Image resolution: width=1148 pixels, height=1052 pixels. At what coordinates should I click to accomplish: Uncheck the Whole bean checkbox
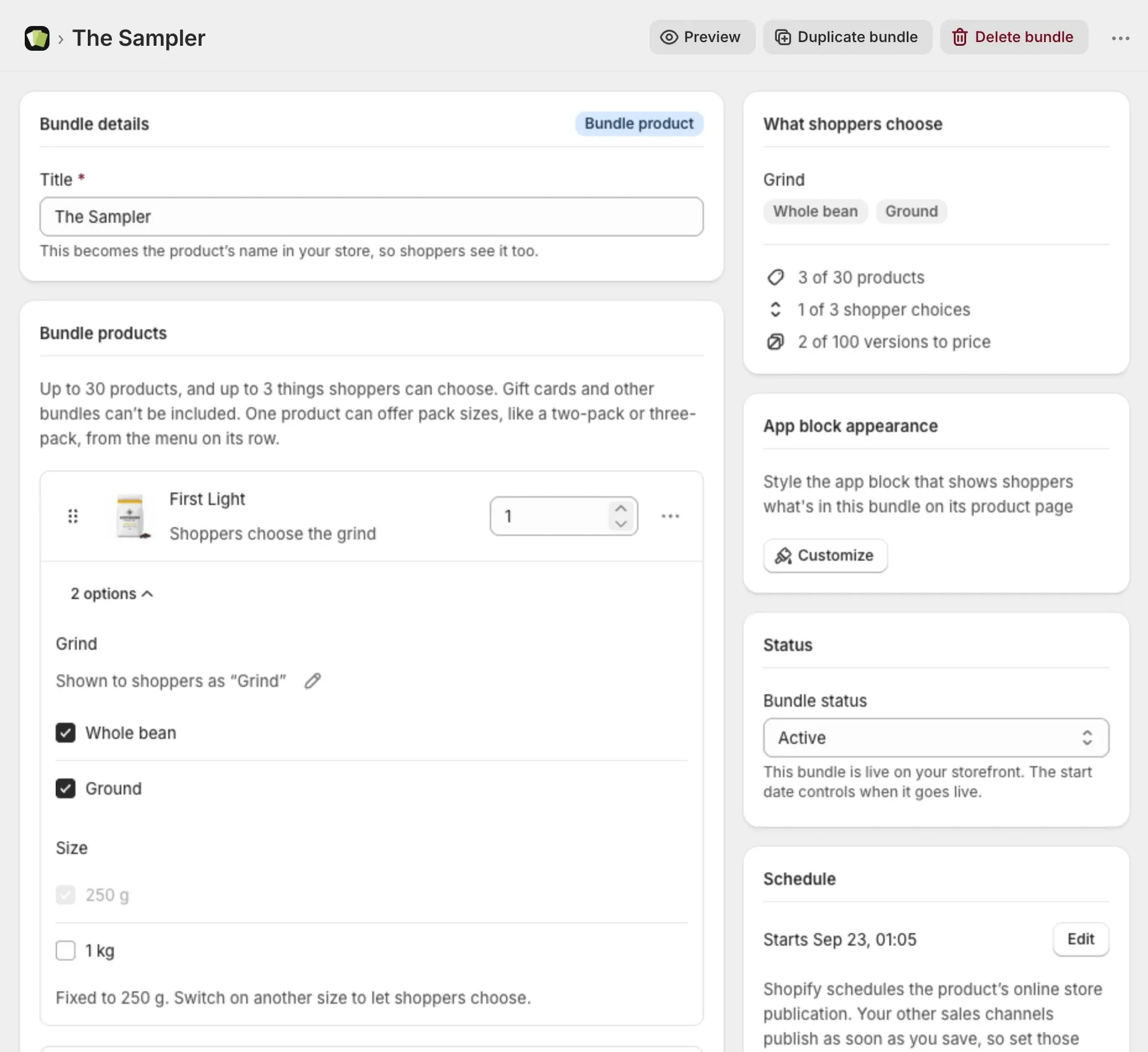coord(66,733)
